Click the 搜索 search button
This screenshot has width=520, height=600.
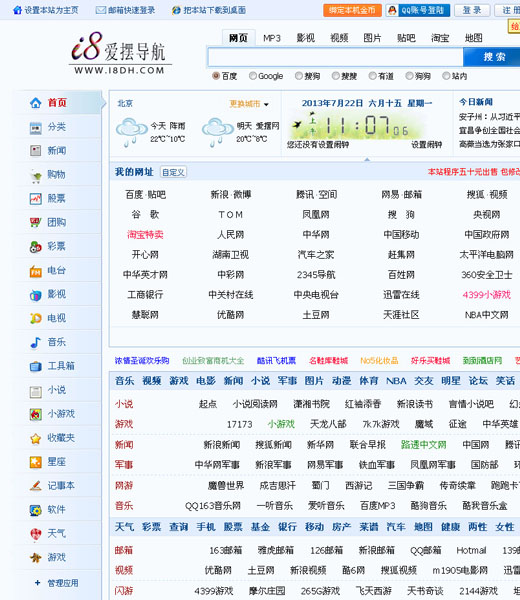[x=492, y=57]
